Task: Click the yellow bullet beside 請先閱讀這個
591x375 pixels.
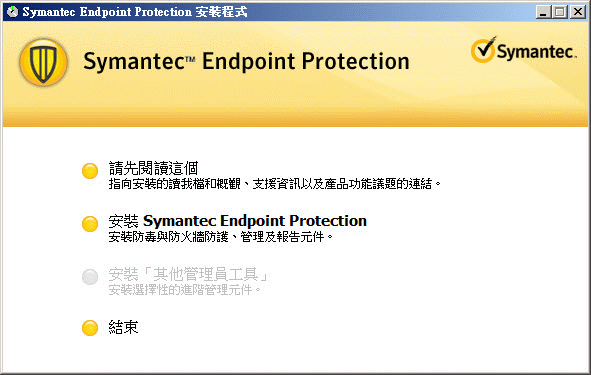Action: tap(90, 171)
